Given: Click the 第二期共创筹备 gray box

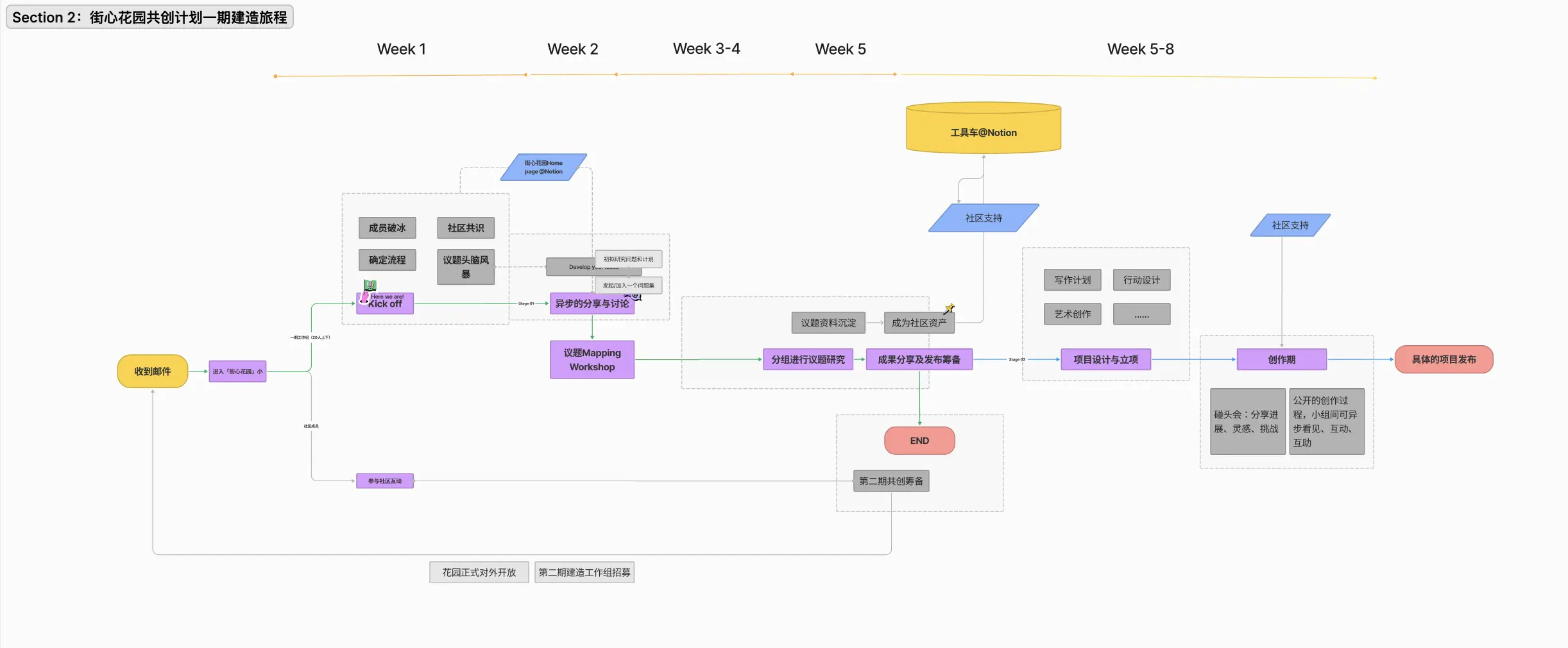Looking at the screenshot, I should (891, 481).
